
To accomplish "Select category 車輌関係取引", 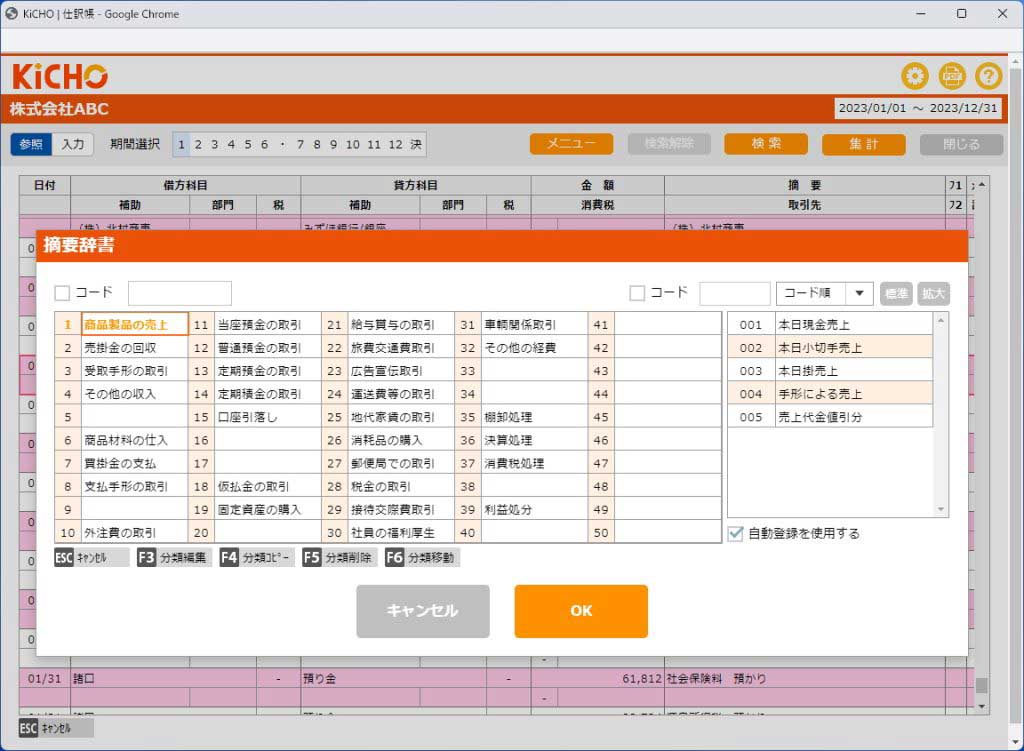I will pyautogui.click(x=534, y=325).
